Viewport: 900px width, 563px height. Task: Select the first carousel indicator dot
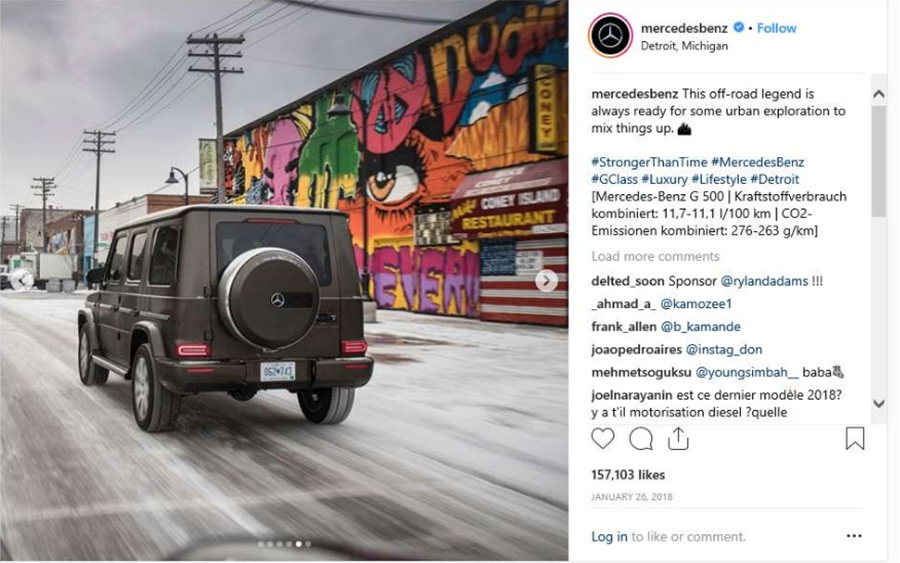[260, 544]
